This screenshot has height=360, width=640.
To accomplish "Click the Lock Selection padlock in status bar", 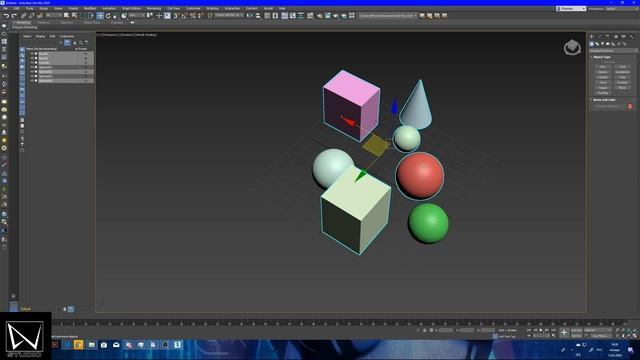I will pyautogui.click(x=424, y=330).
